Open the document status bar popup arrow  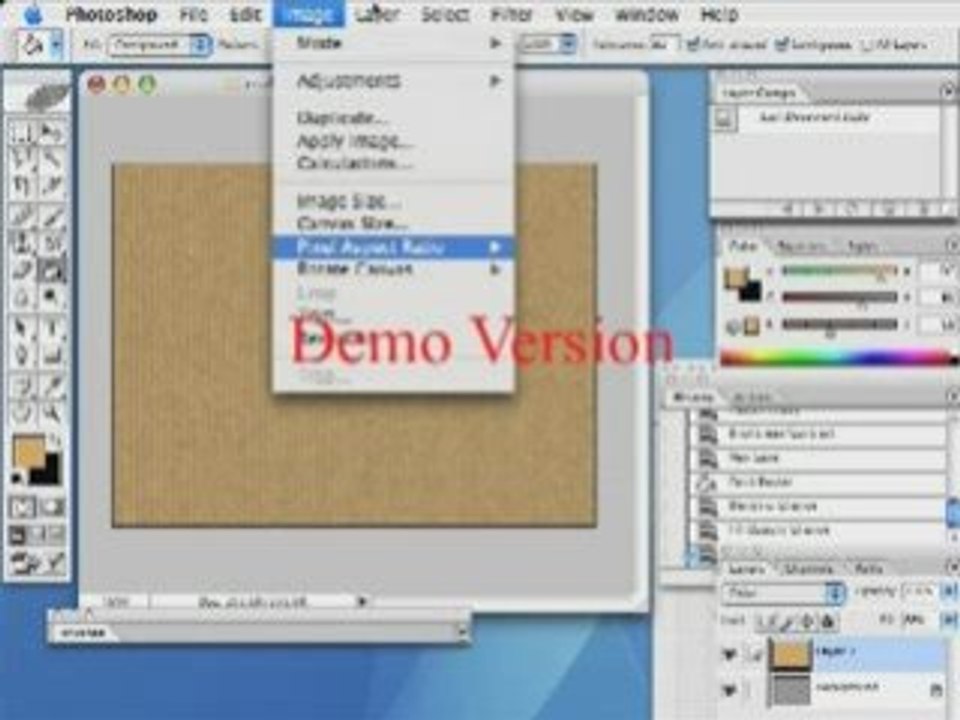[x=362, y=602]
